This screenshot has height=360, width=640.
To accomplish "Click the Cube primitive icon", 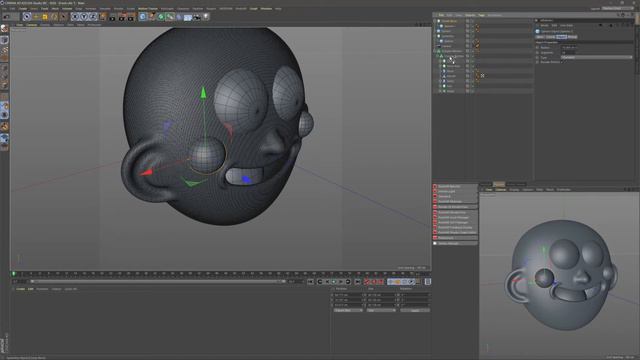I will pos(142,17).
